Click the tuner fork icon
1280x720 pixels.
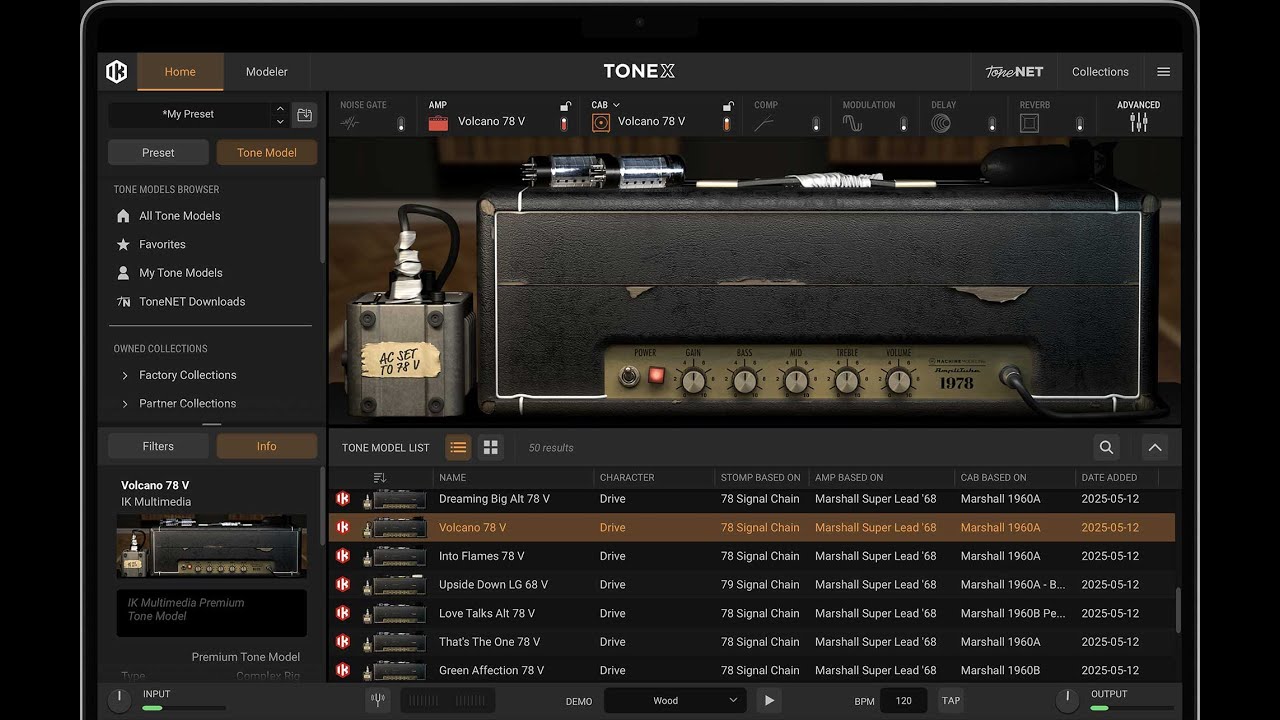coord(378,700)
